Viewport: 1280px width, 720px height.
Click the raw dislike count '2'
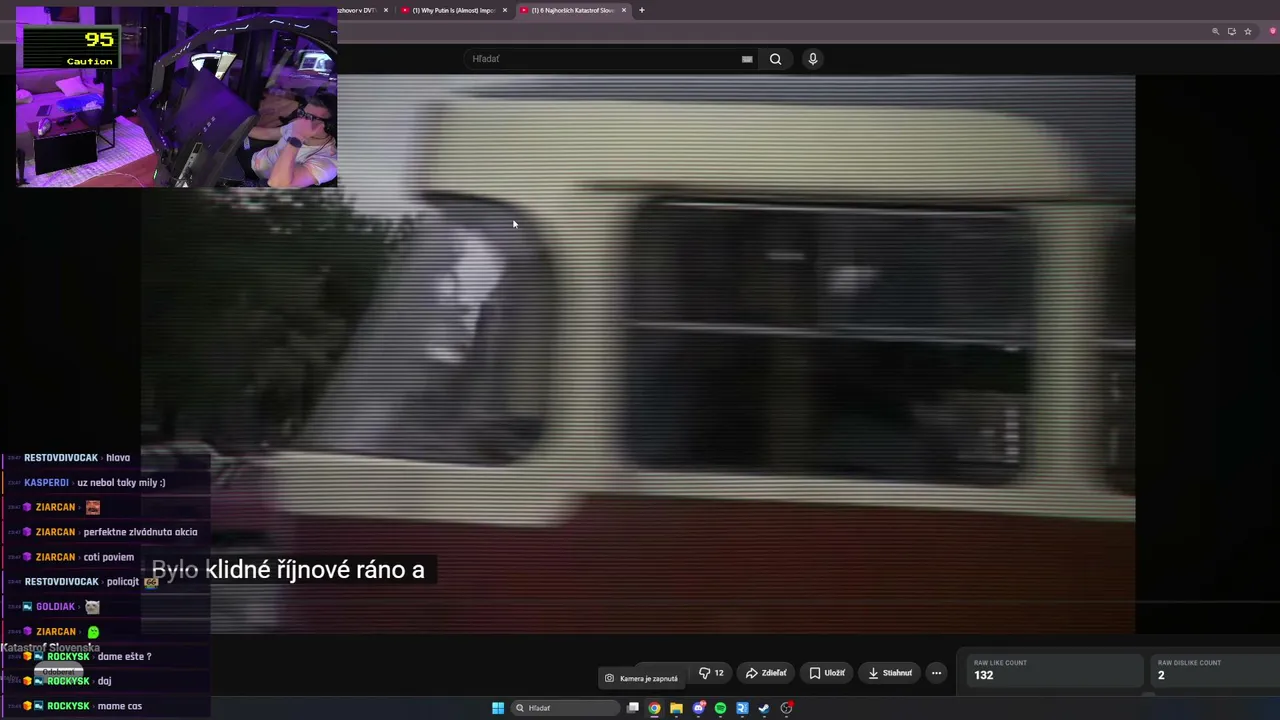(1161, 675)
